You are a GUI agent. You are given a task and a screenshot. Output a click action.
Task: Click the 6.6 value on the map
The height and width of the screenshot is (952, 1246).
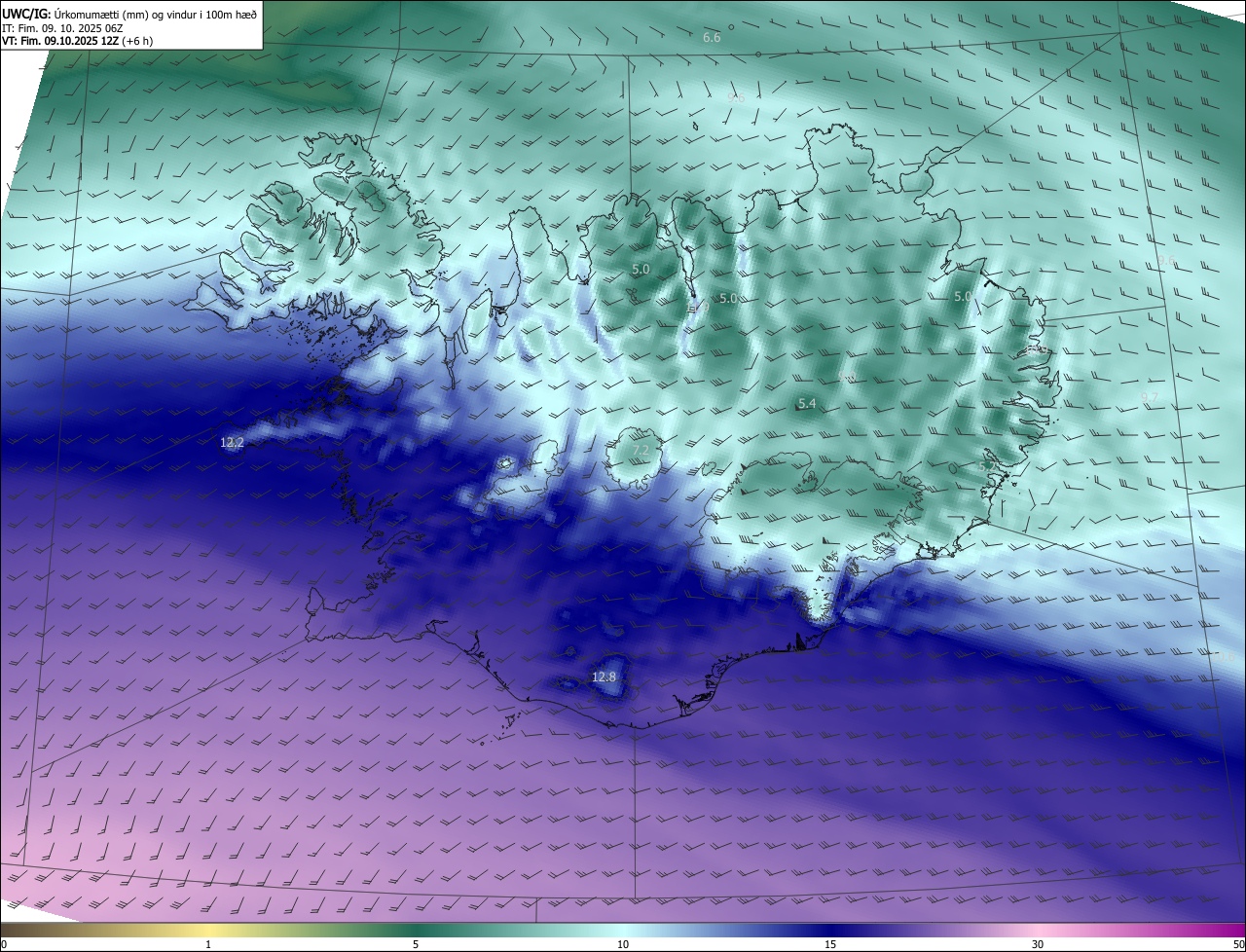click(712, 37)
